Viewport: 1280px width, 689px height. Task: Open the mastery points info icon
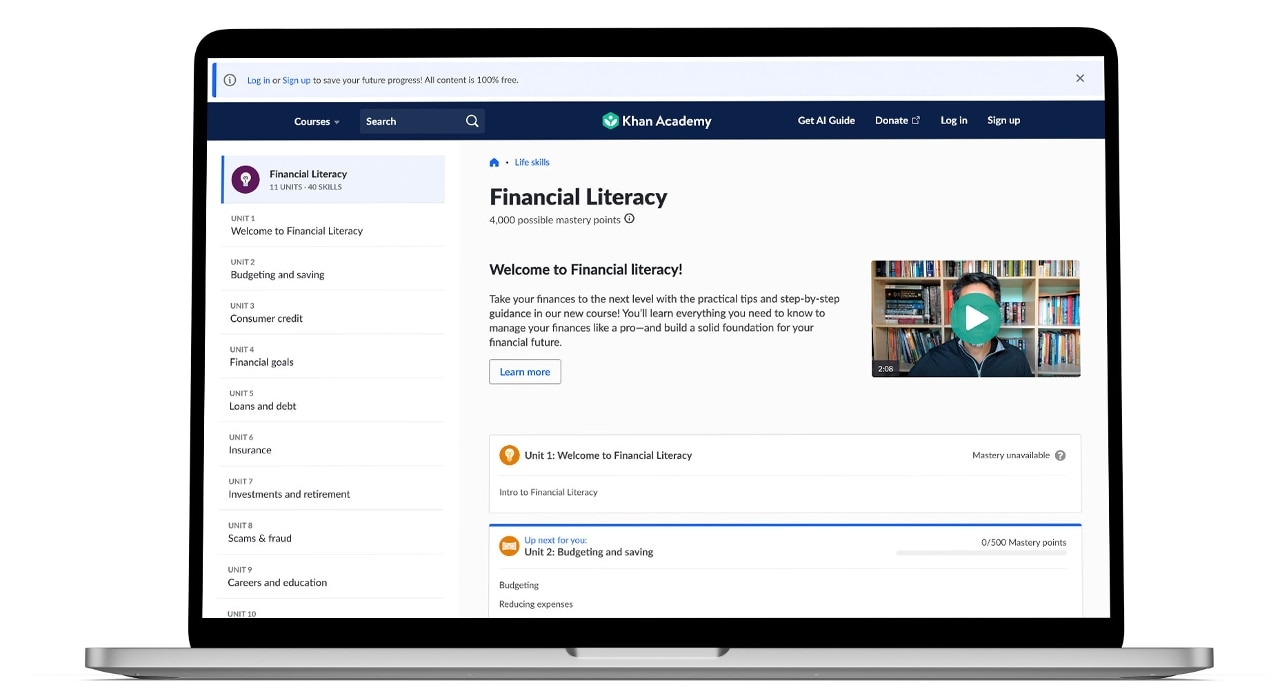pyautogui.click(x=628, y=218)
